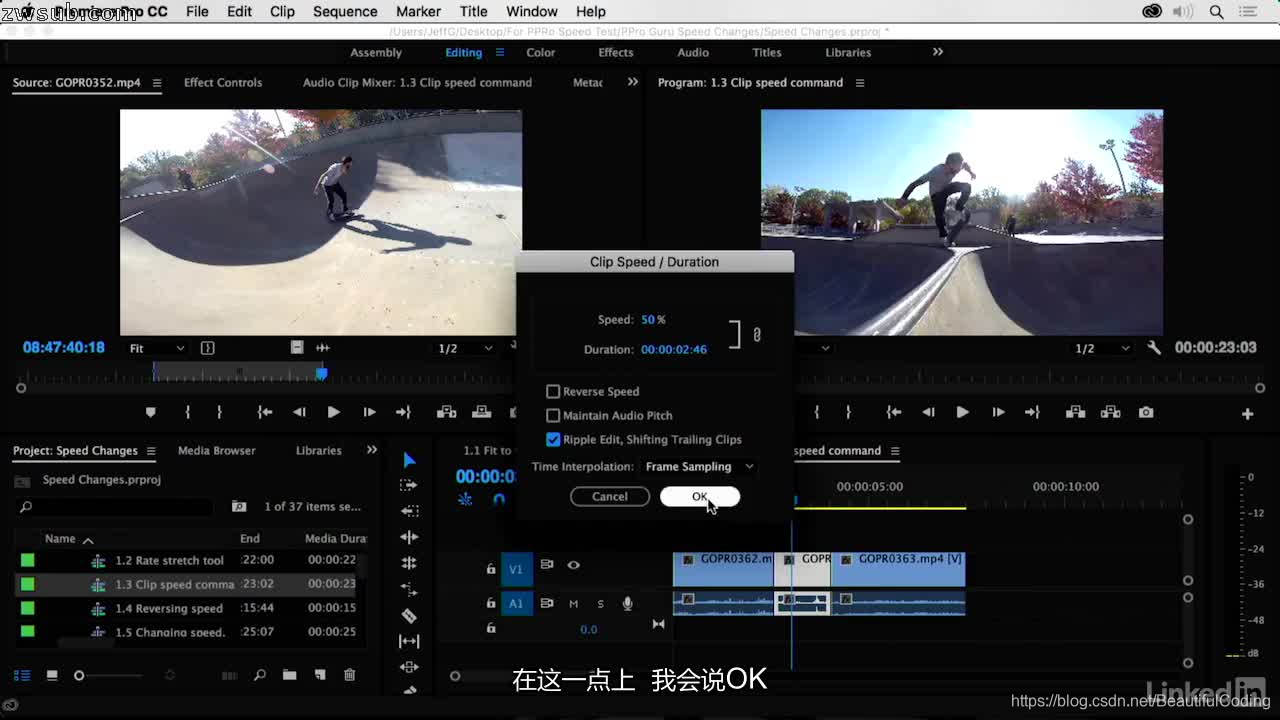Mark Out in Source monitor

[x=219, y=412]
